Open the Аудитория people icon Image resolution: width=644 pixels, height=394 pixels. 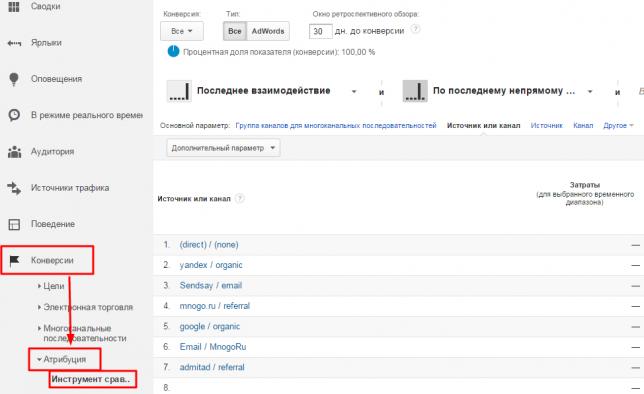[x=14, y=152]
